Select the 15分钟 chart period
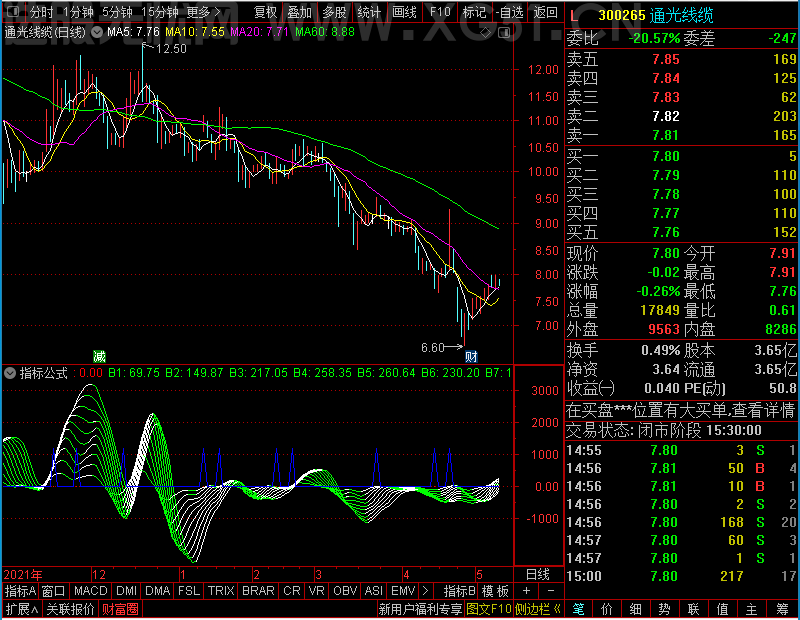 (x=159, y=12)
